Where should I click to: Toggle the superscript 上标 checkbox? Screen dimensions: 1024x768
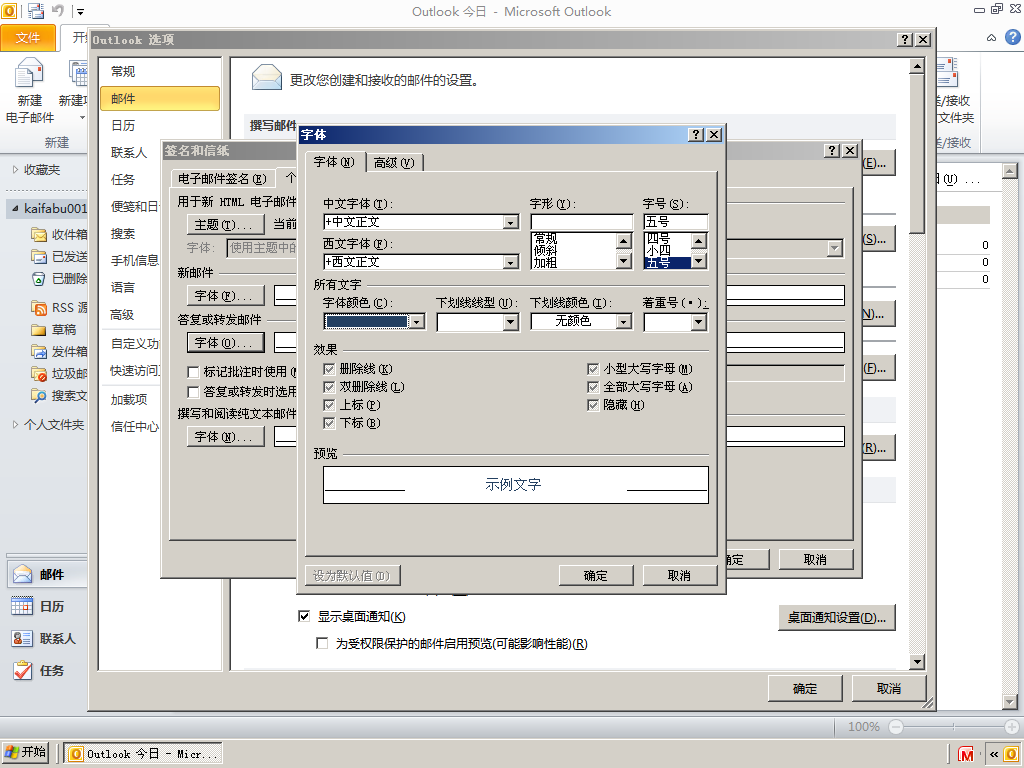pos(329,405)
